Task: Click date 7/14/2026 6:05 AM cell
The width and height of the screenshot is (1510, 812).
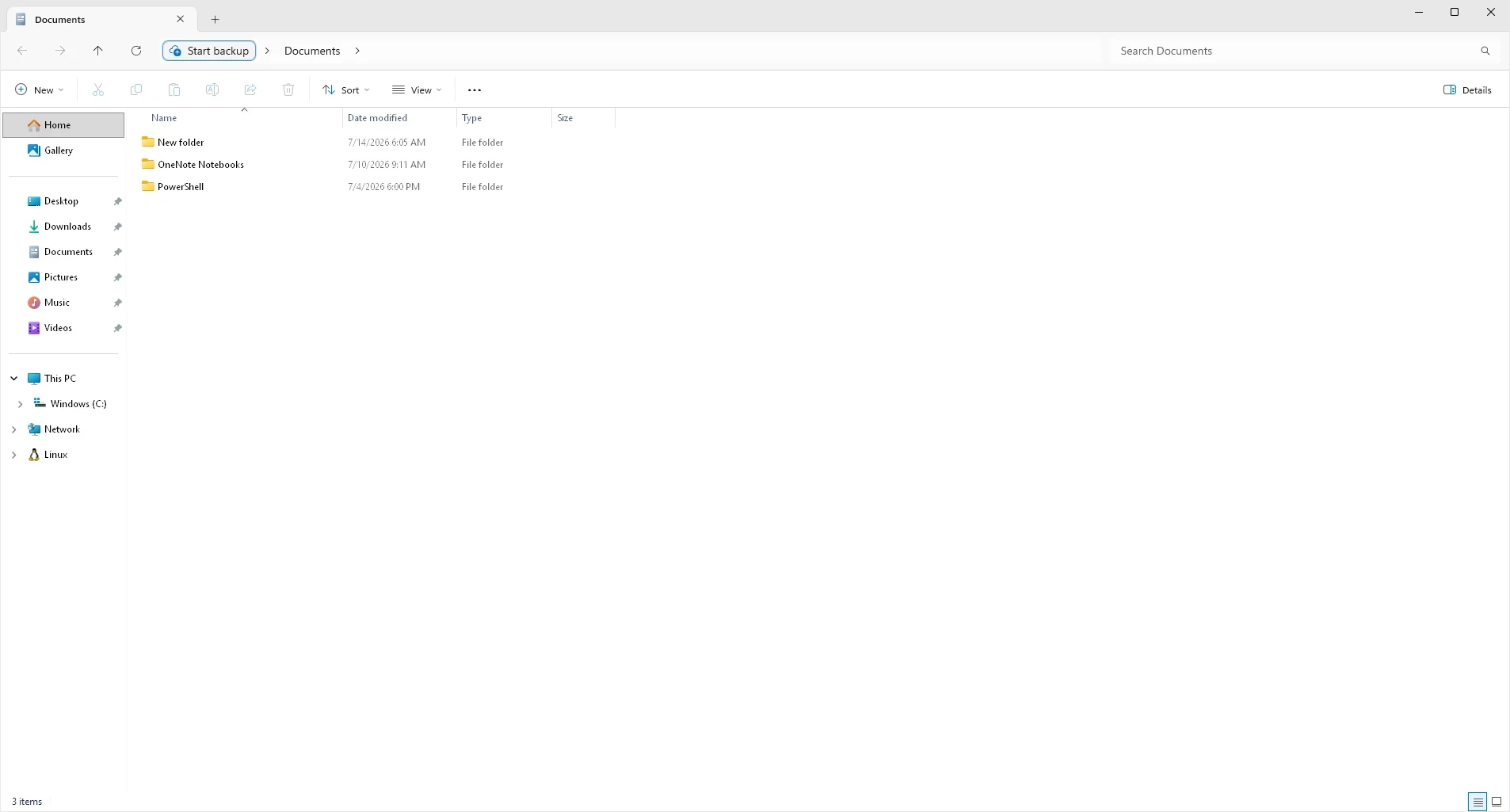Action: (387, 143)
